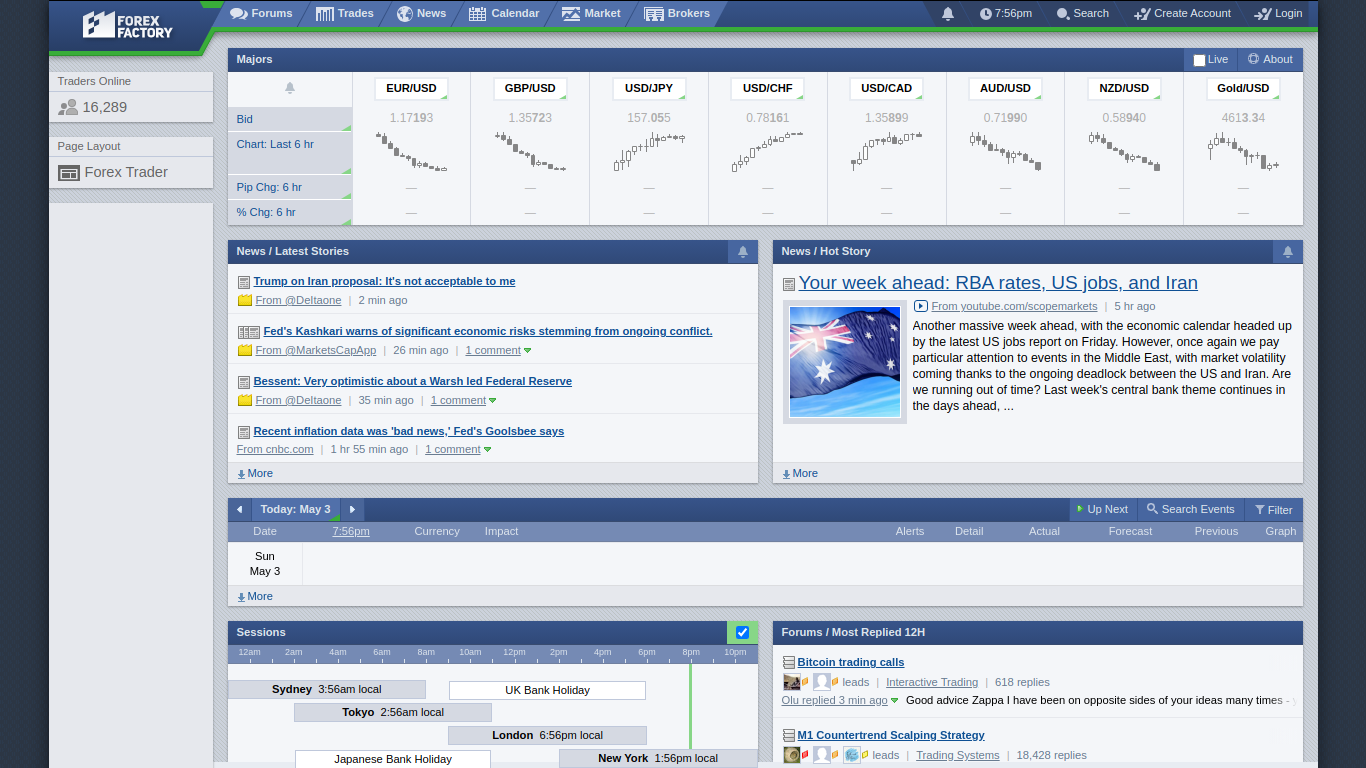Click story icon beside Kashkari headline
Image resolution: width=1366 pixels, height=768 pixels.
pyautogui.click(x=249, y=332)
